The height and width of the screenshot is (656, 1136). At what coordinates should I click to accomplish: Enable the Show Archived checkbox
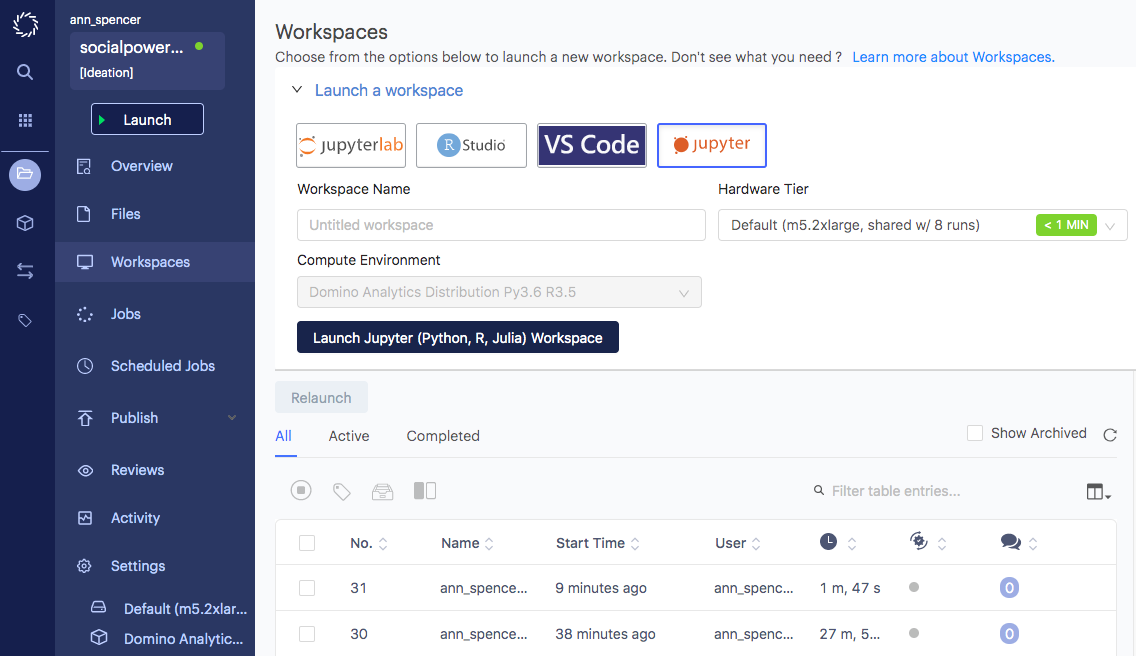pos(975,433)
